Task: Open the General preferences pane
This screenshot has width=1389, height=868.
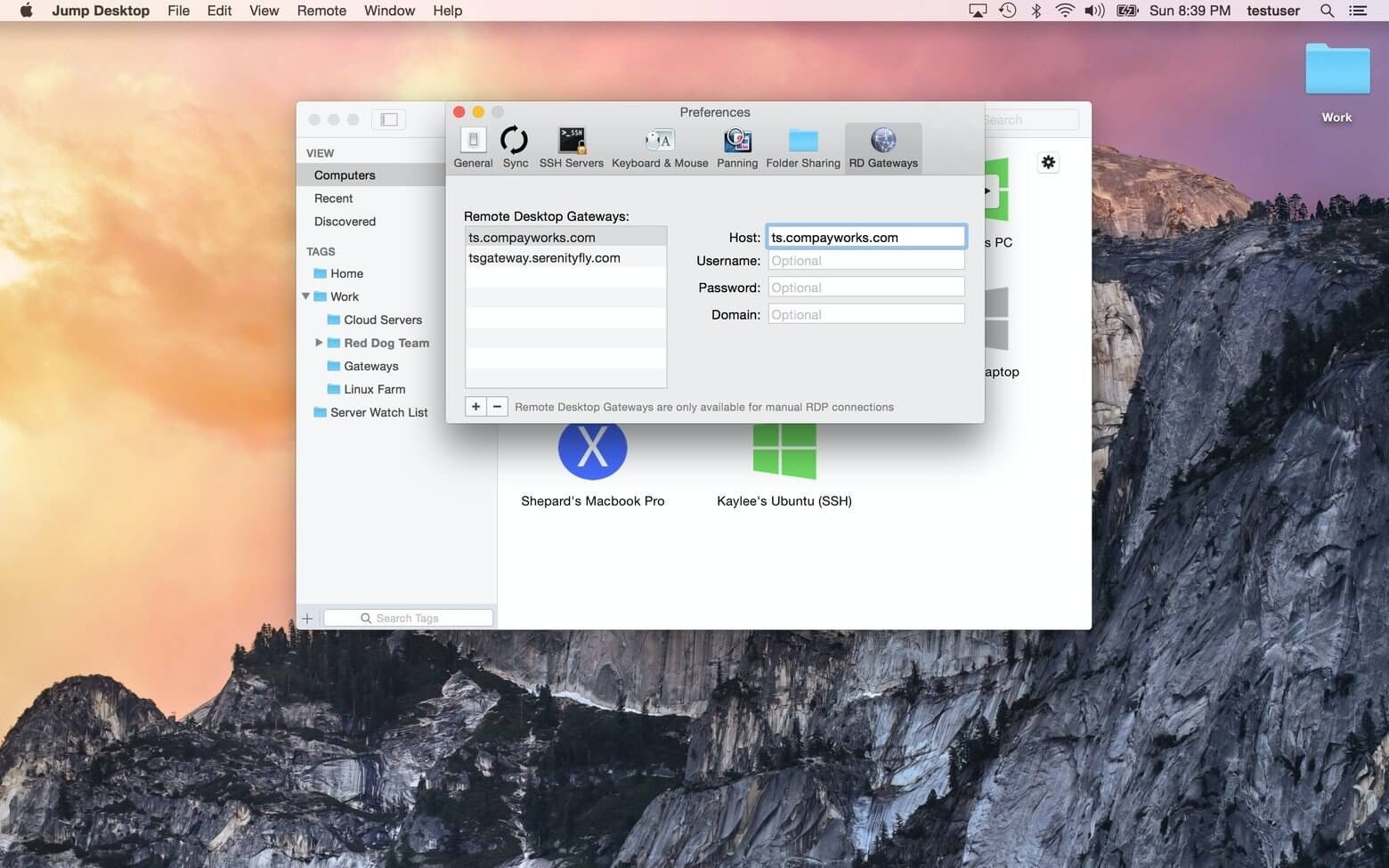Action: tap(473, 145)
